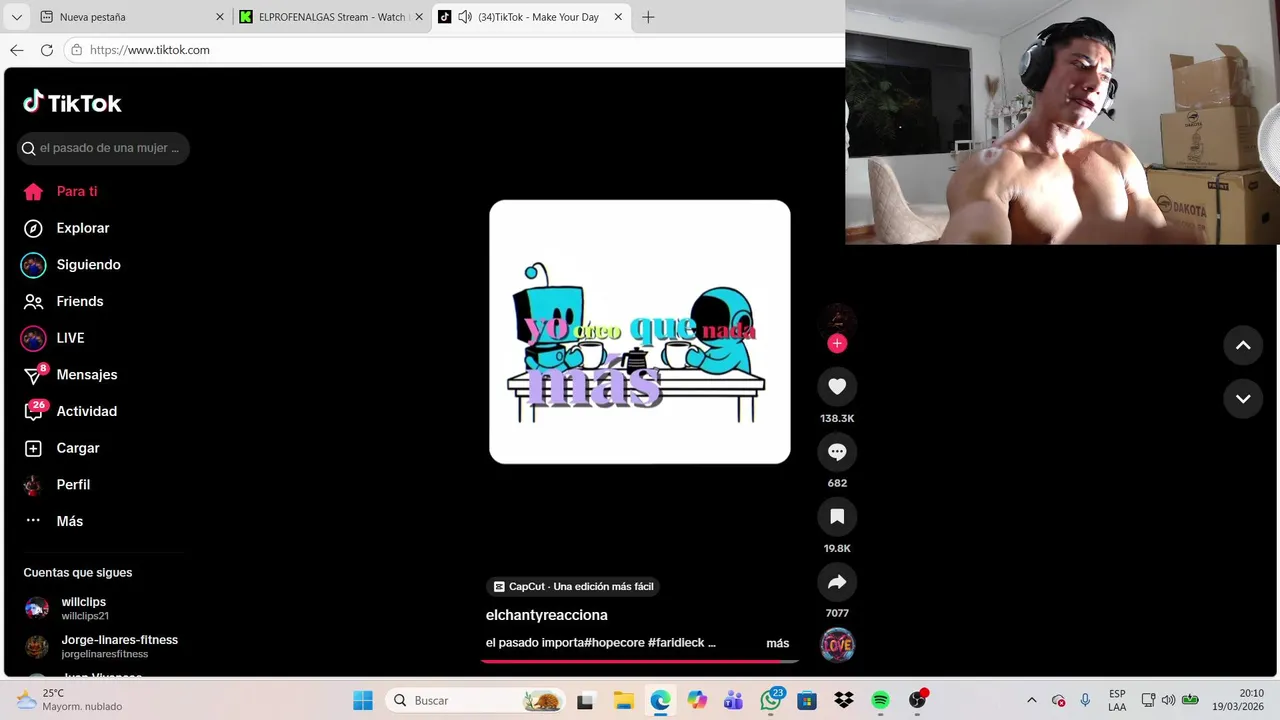Viewport: 1280px width, 720px height.
Task: View site information lock icon
Action: pos(77,50)
